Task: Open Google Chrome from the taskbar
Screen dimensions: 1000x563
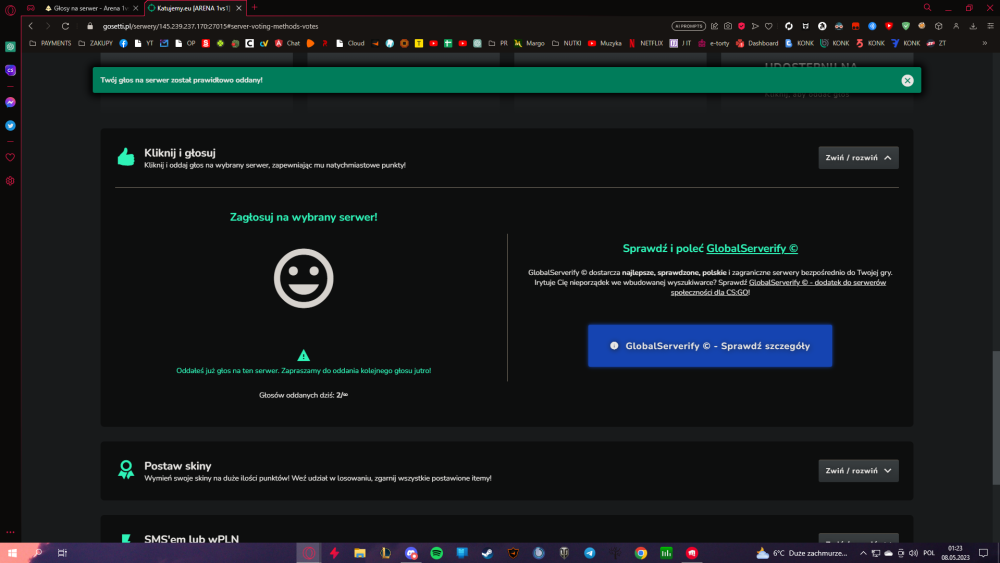Action: [641, 553]
